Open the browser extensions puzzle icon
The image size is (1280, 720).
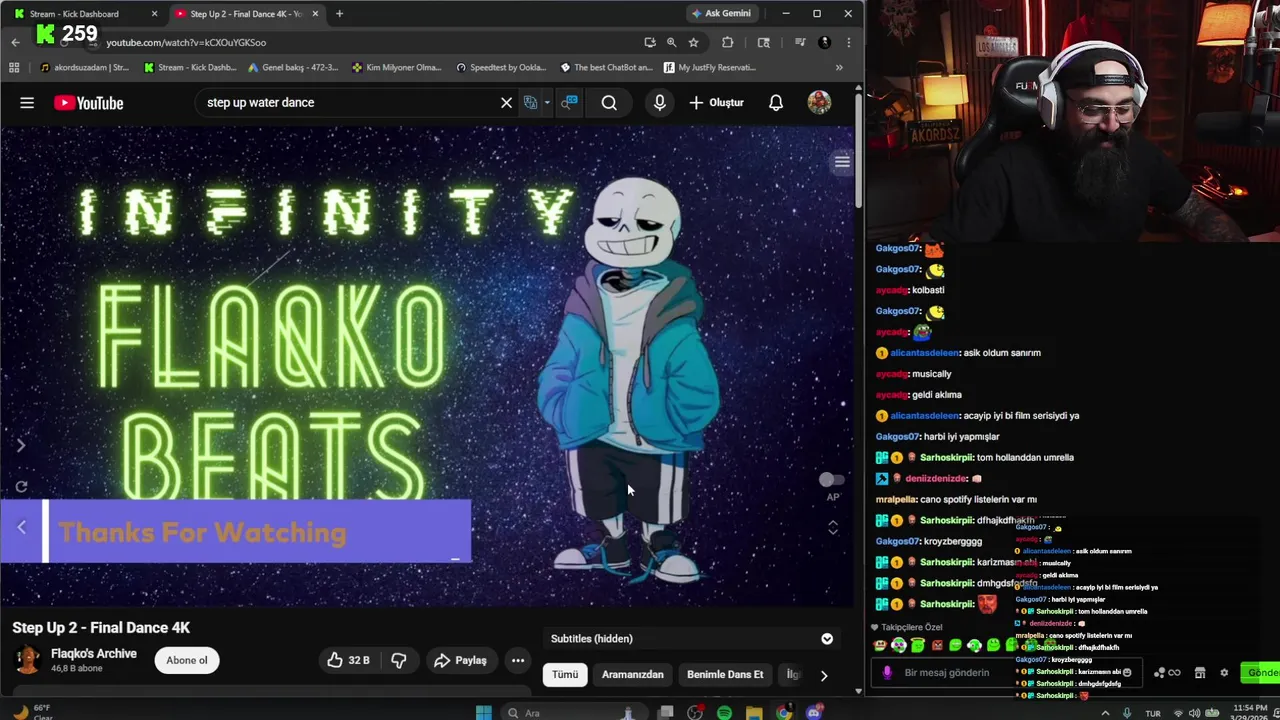point(727,43)
